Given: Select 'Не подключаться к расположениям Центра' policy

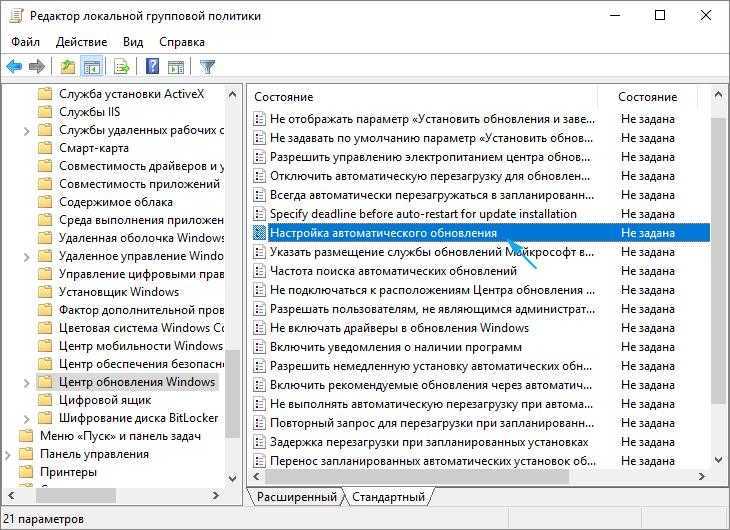Looking at the screenshot, I should pyautogui.click(x=432, y=290).
